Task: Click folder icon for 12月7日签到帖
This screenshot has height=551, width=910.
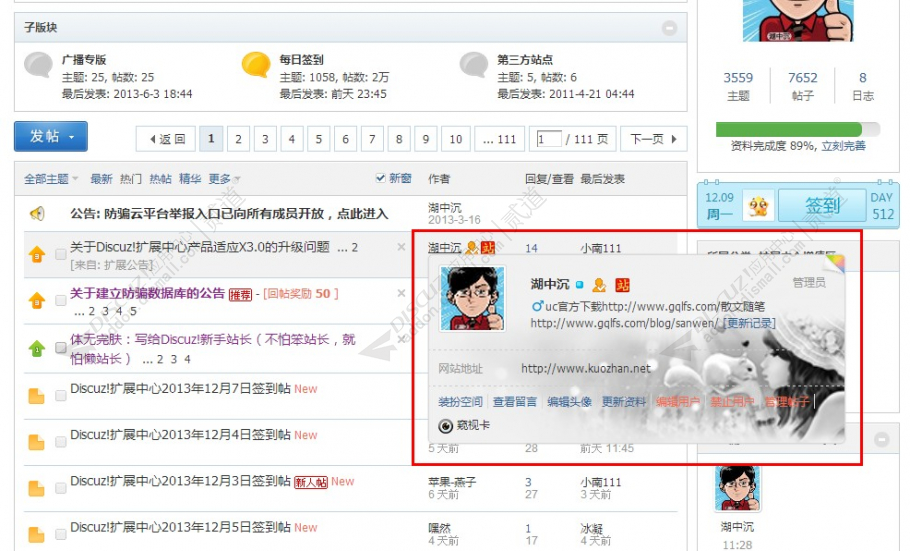Action: coord(37,396)
